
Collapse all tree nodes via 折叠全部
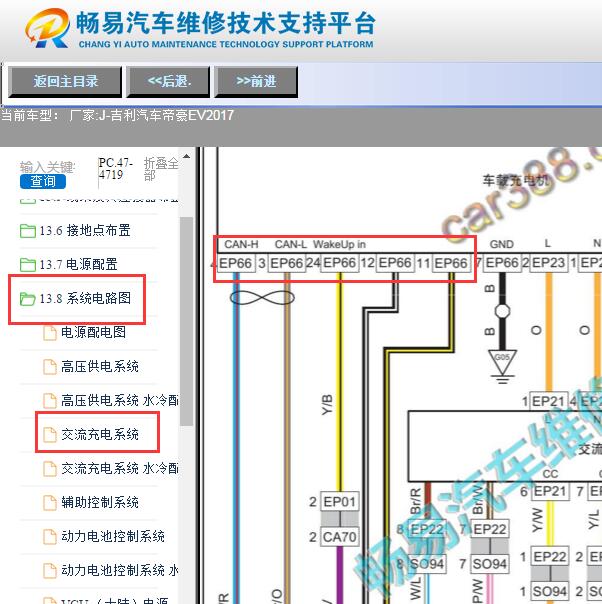(161, 169)
